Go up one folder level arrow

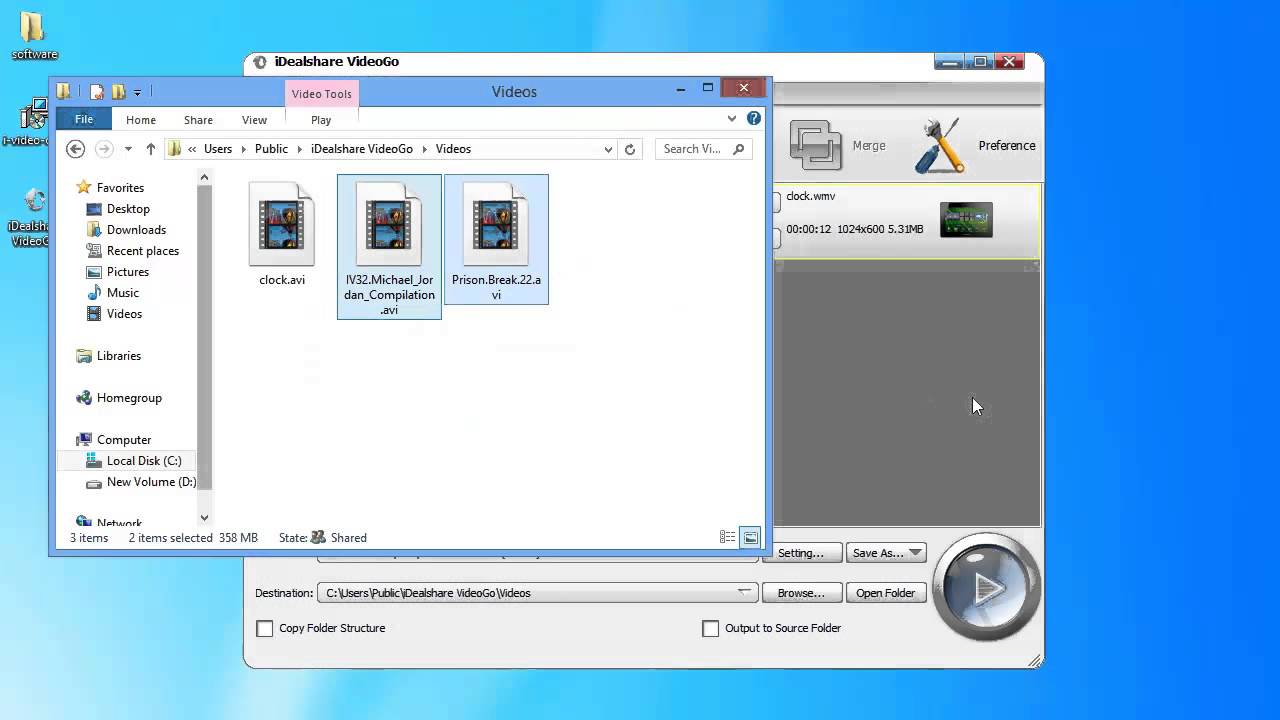tap(151, 149)
